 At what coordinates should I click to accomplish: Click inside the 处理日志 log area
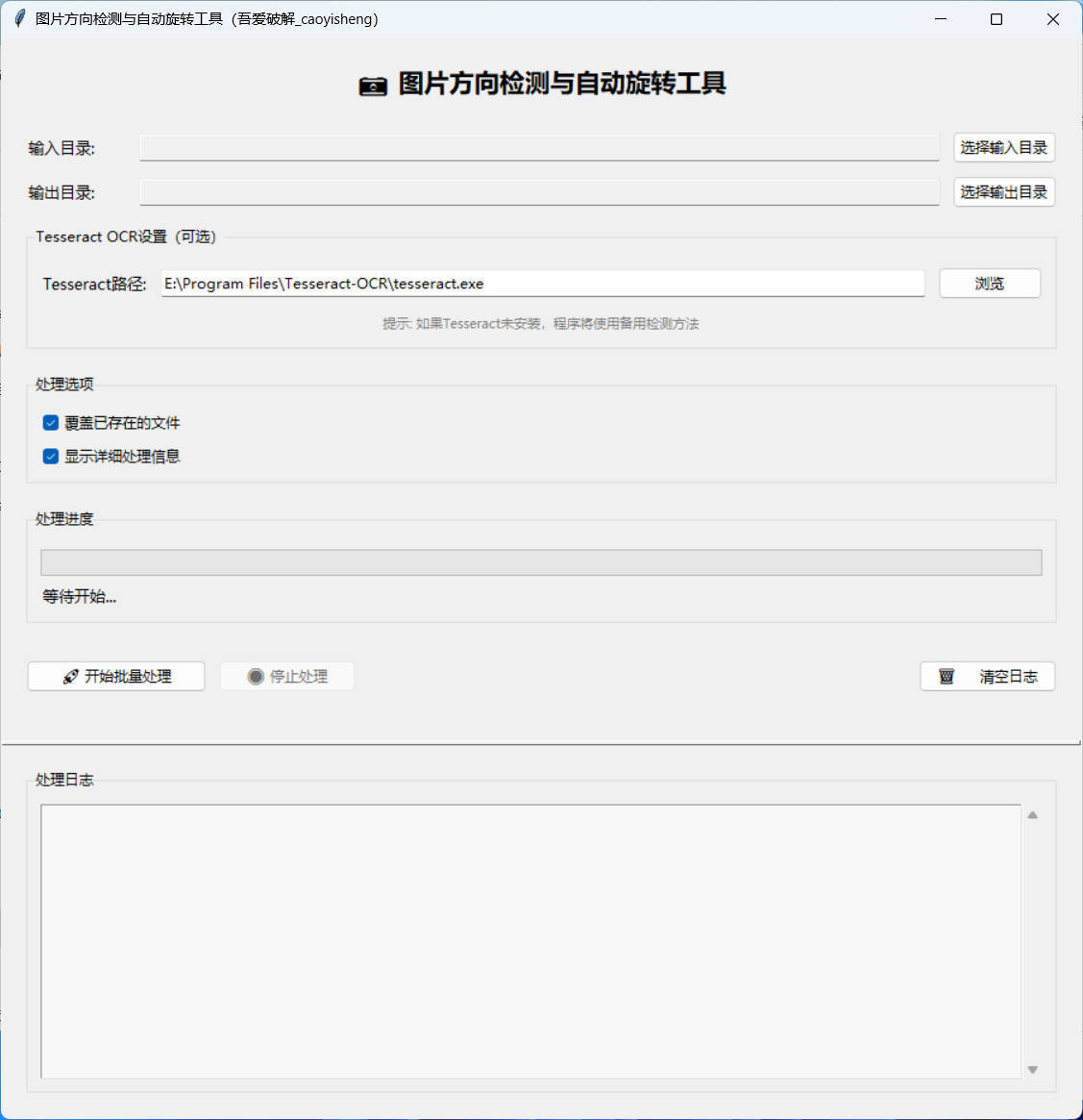529,942
